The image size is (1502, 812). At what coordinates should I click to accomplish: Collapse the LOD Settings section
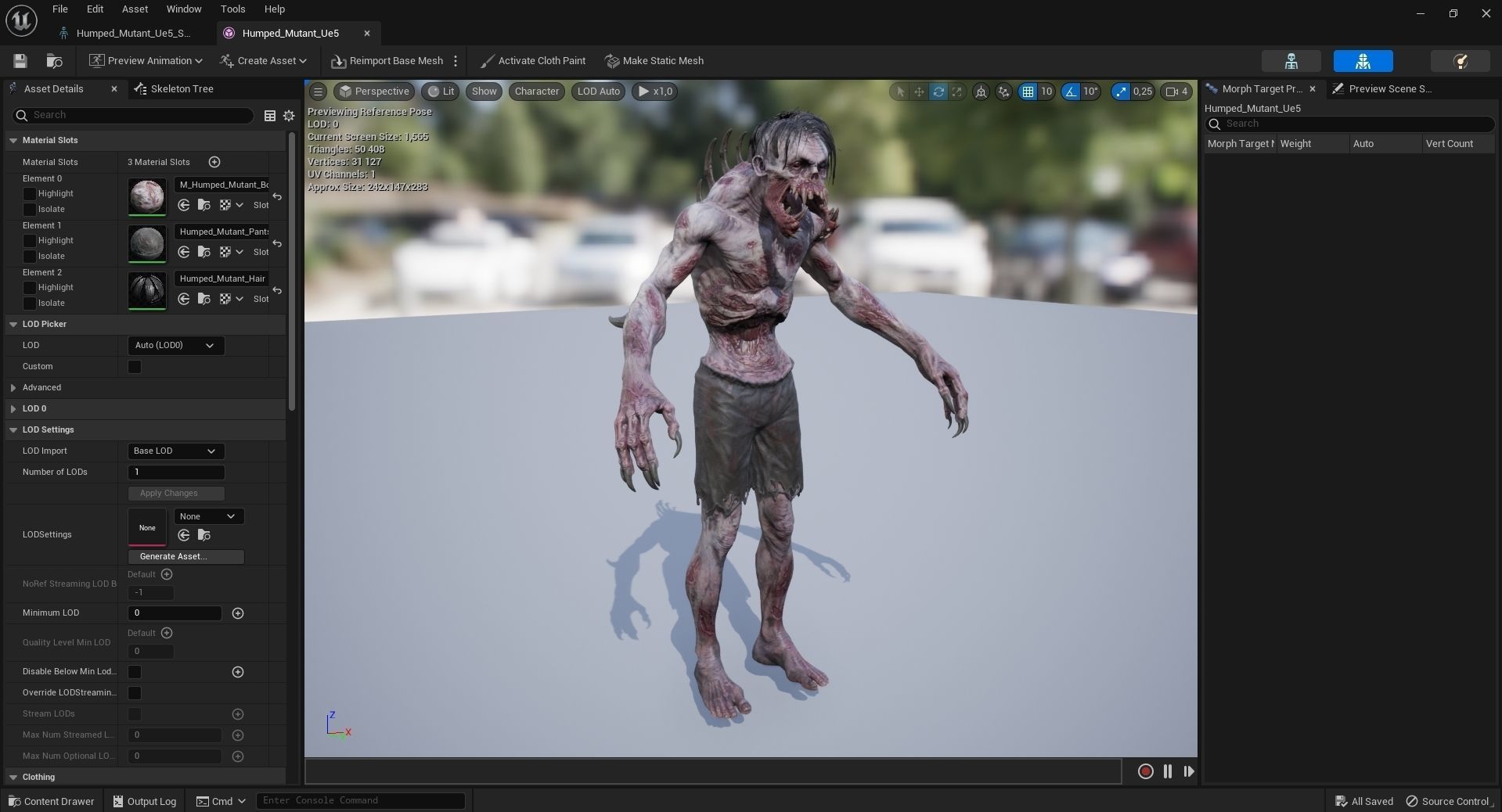click(13, 430)
